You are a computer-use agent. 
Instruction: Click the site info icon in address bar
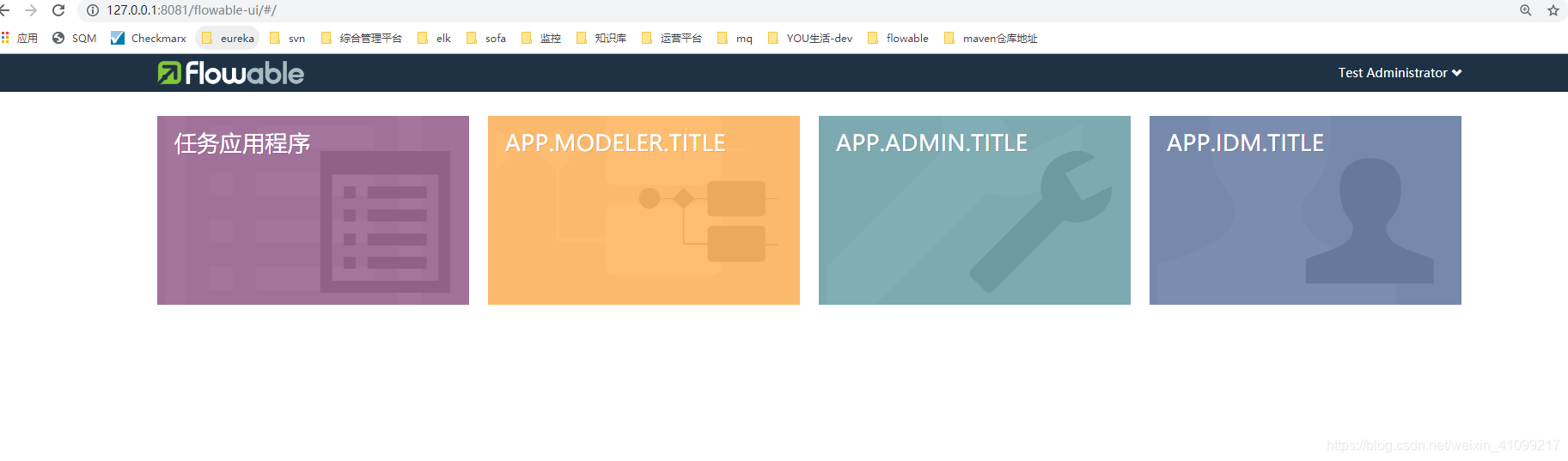(93, 10)
